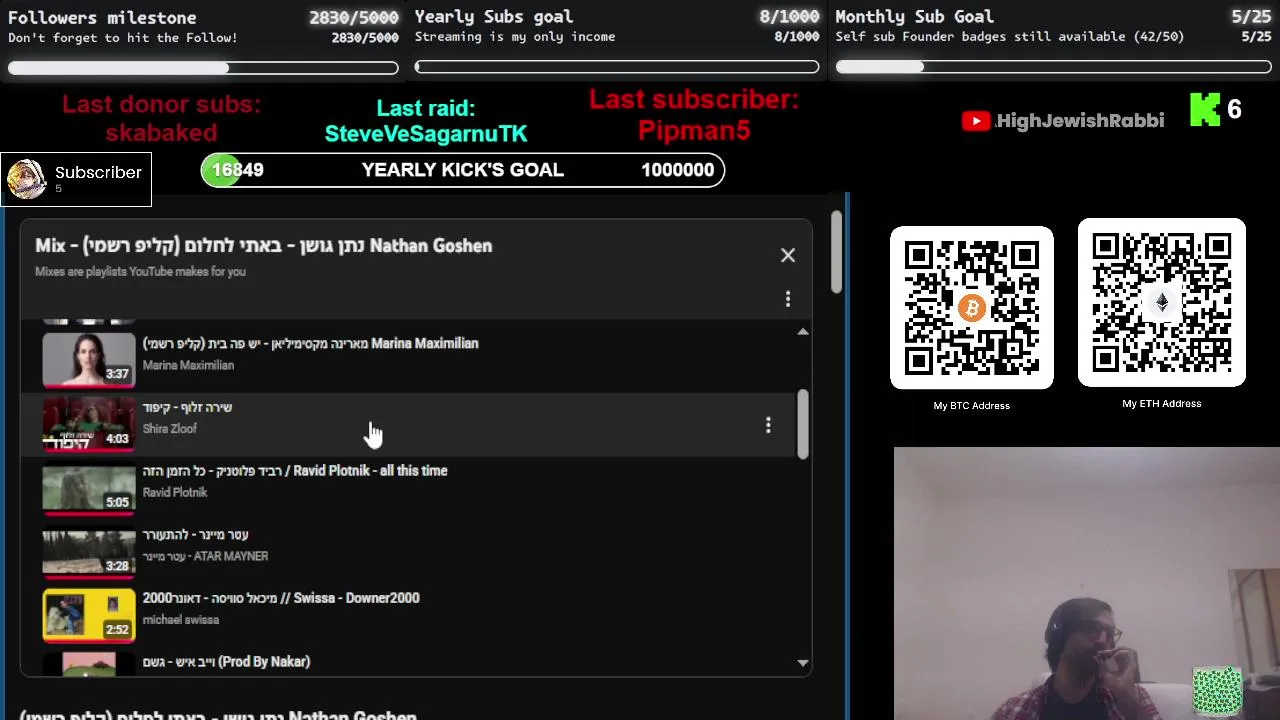Play the Swissa Downer2000 thumbnail
The image size is (1280, 720).
coord(89,615)
